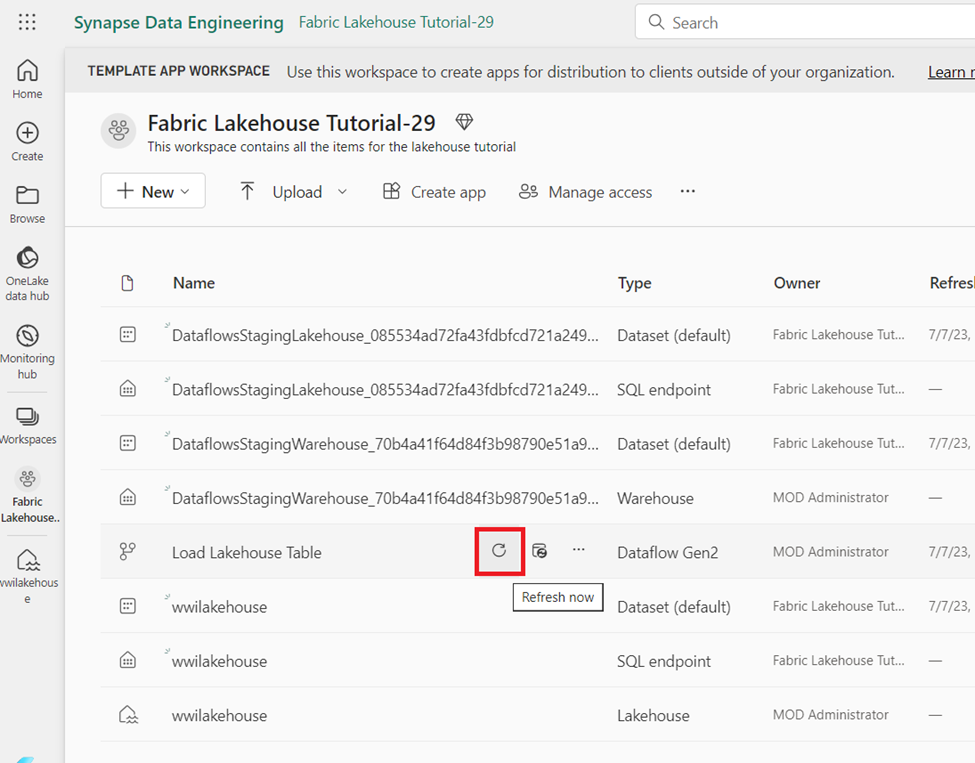Click the premium diamond icon beside workspace title
Screen dimensions: 975x763
click(x=464, y=121)
